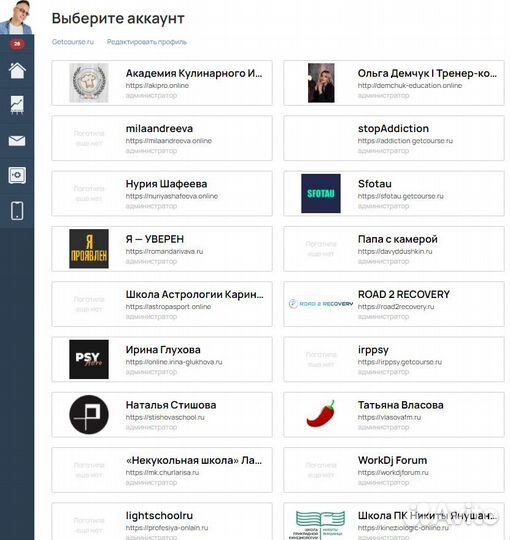The height and width of the screenshot is (540, 510).
Task: Click https://workdjforum.ru URL
Action: tap(393, 472)
